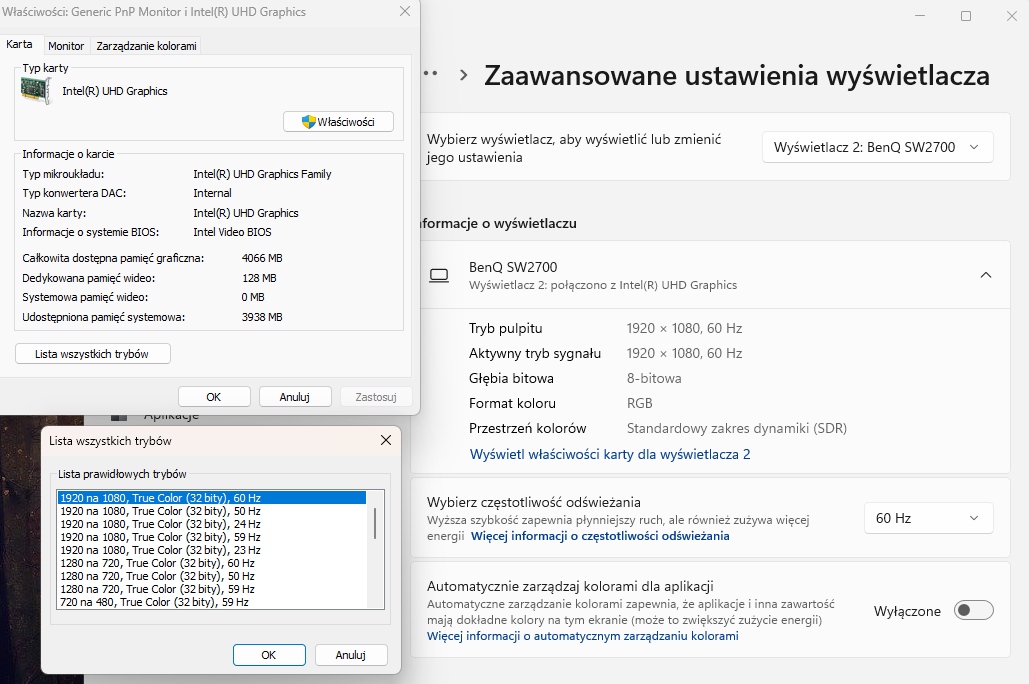Image resolution: width=1029 pixels, height=684 pixels.
Task: Click Anuluj in the modes list dialog
Action: 351,655
